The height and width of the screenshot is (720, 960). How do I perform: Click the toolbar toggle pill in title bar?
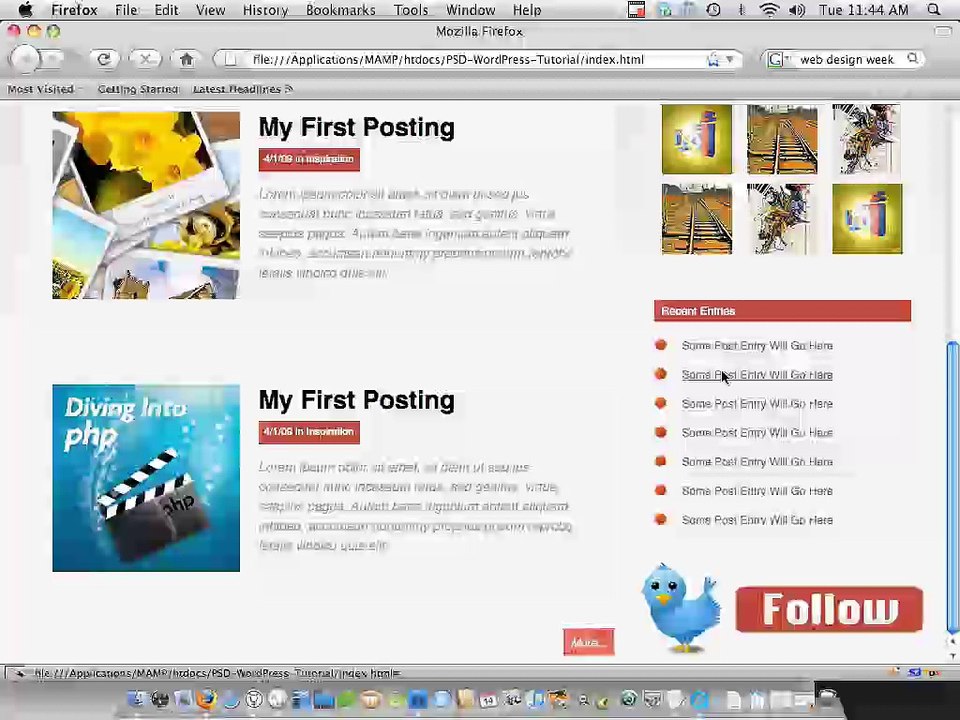point(942,31)
